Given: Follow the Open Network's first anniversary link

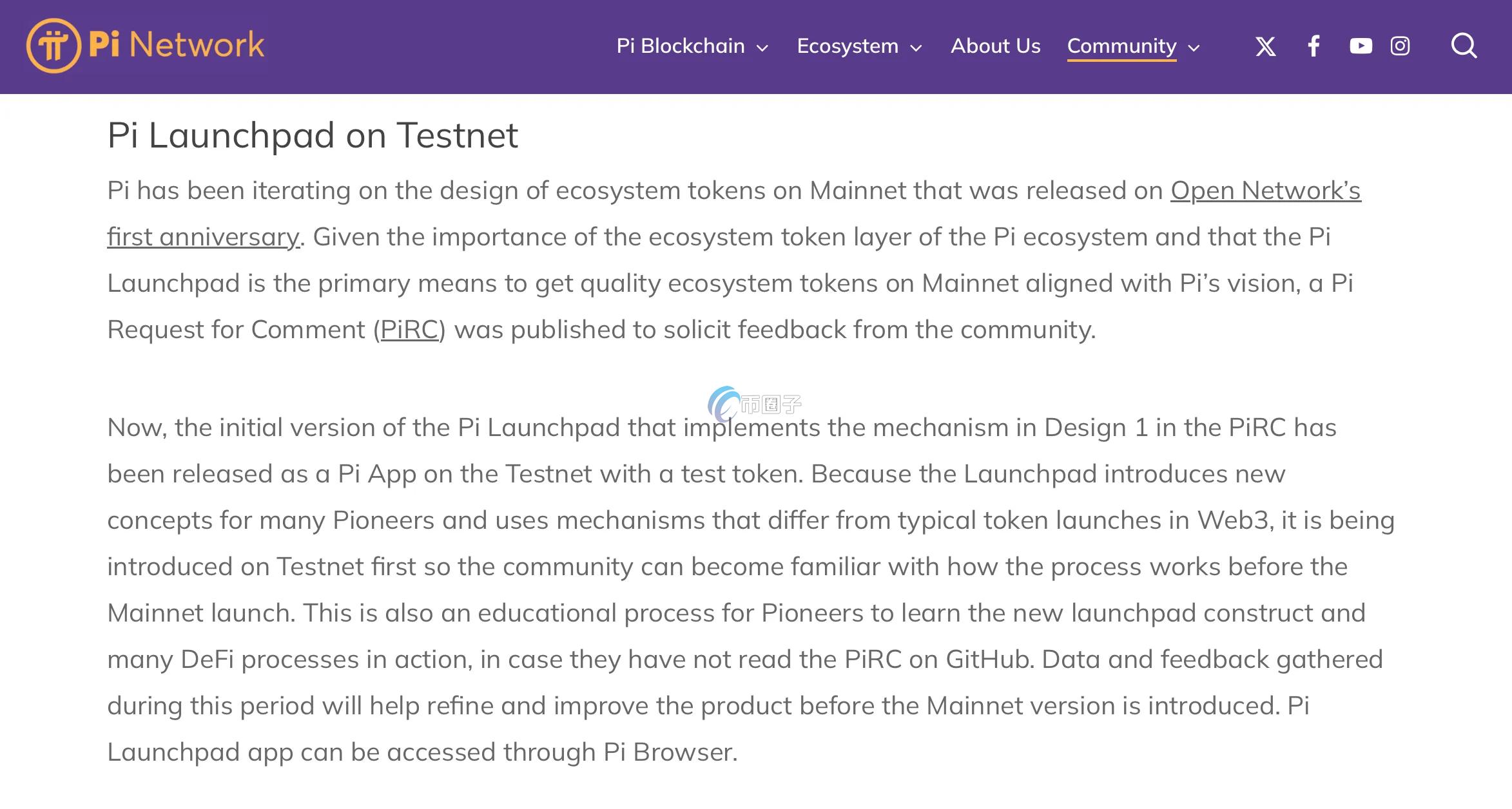Looking at the screenshot, I should (x=1265, y=191).
